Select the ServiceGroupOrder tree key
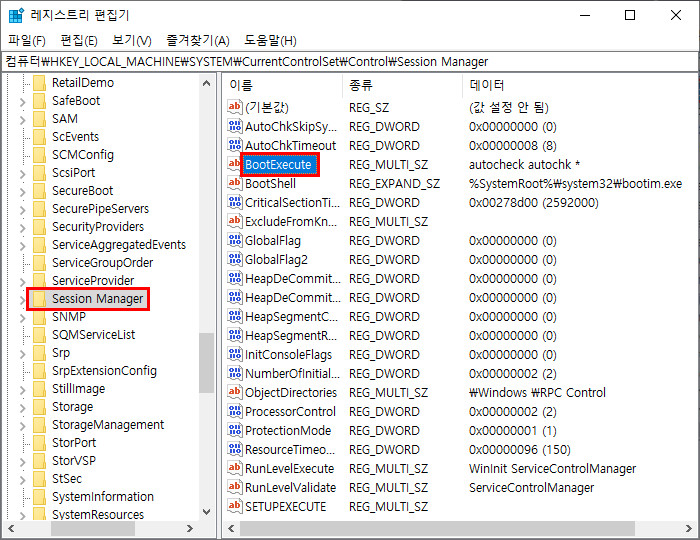 click(x=102, y=262)
